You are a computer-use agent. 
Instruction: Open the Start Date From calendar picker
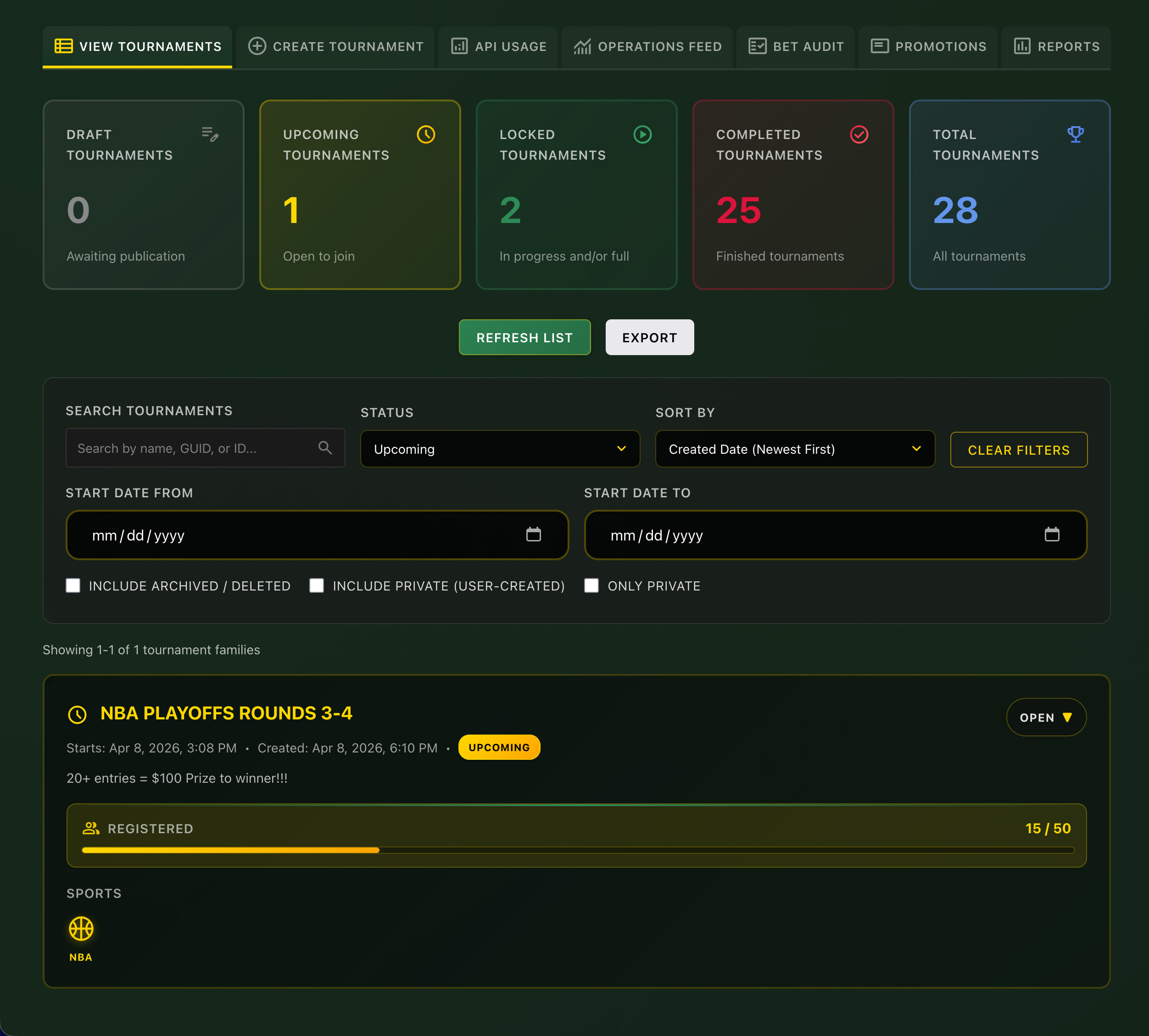pos(534,535)
